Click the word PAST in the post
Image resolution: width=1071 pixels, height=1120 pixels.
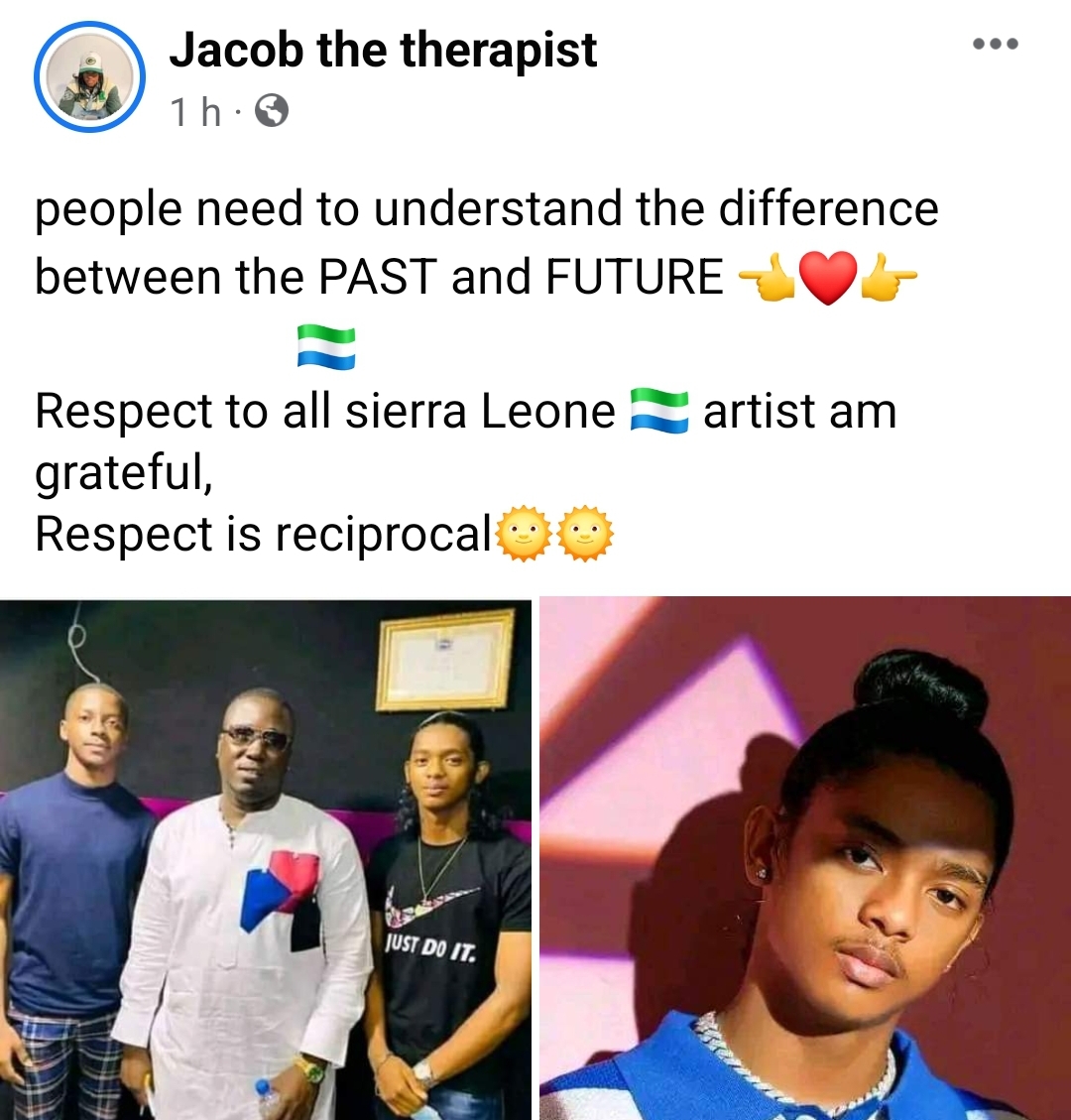(x=378, y=277)
